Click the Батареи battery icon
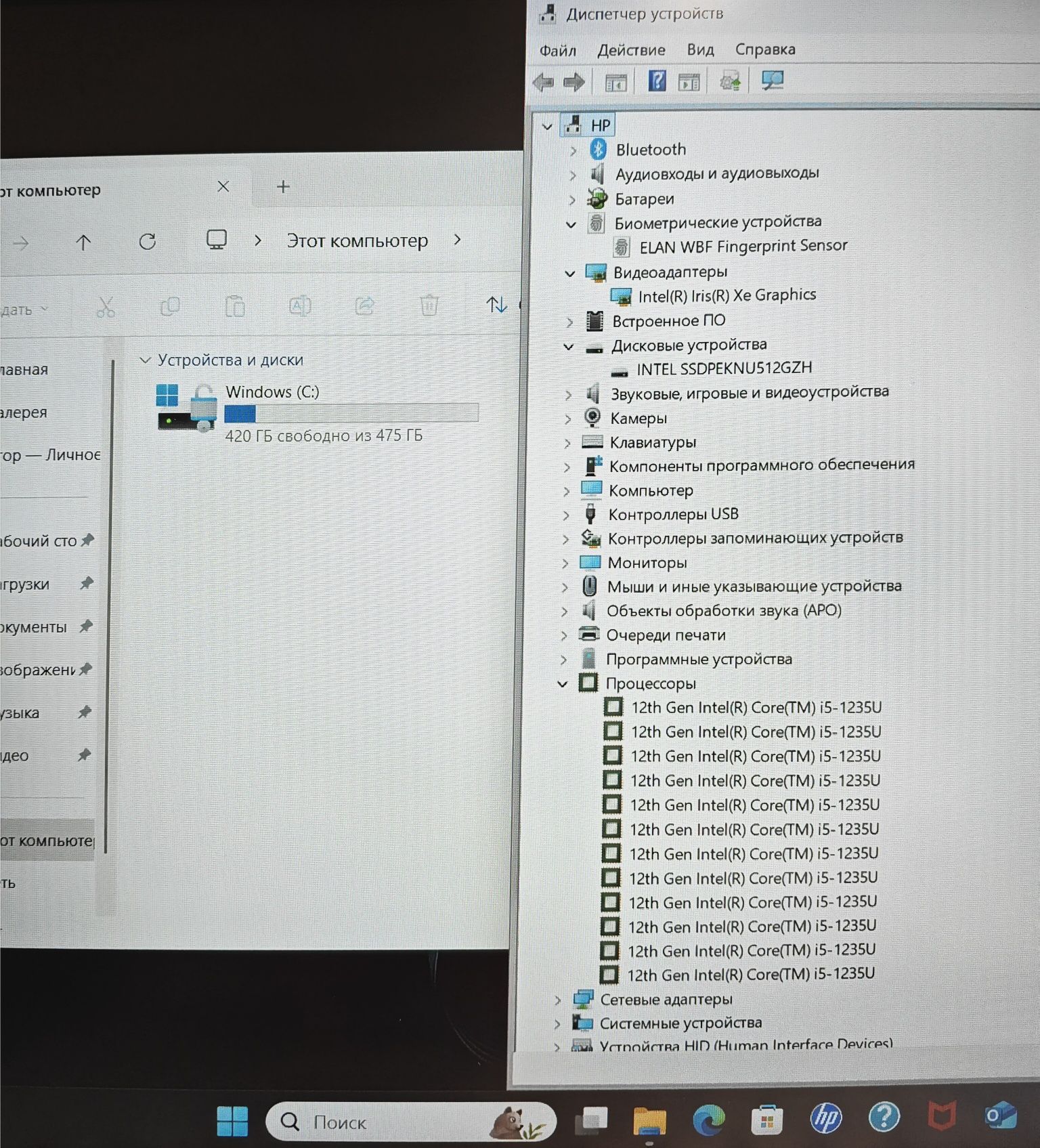Image resolution: width=1040 pixels, height=1148 pixels. coord(597,198)
